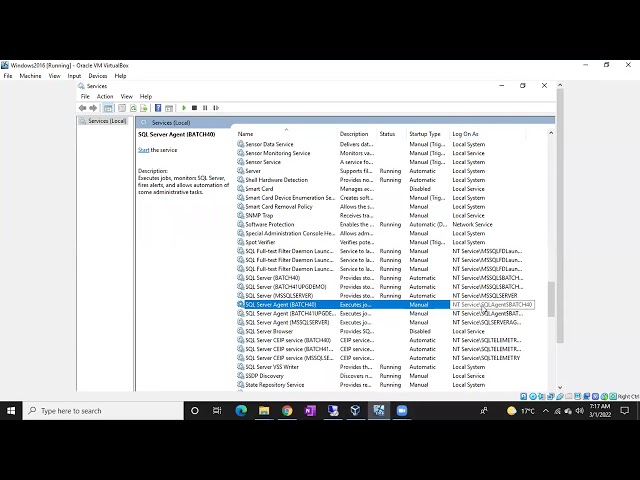Open File Explorer from the taskbar

[264, 411]
